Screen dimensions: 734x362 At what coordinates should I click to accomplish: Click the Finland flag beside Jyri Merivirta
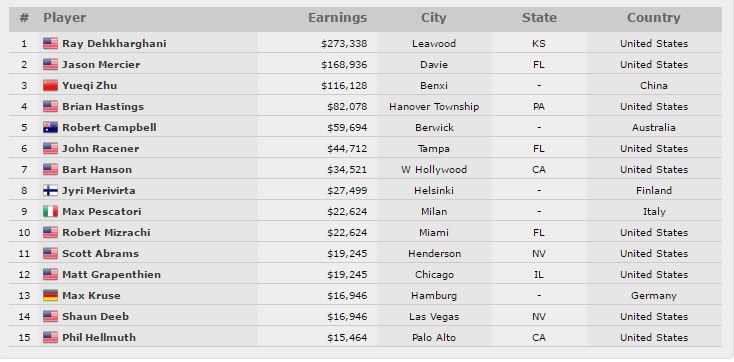tap(50, 191)
